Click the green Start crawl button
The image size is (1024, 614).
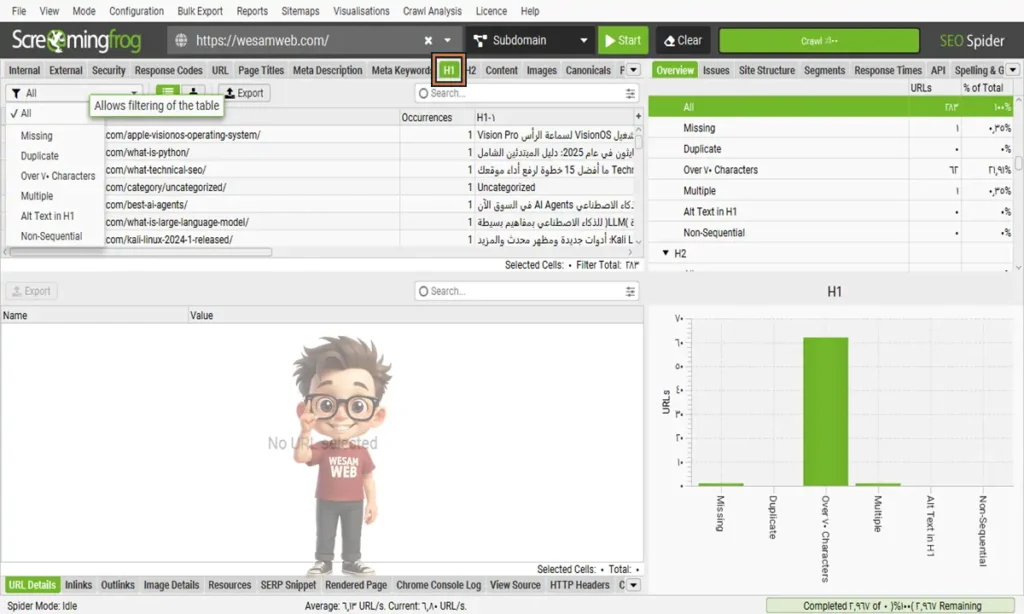tap(621, 41)
